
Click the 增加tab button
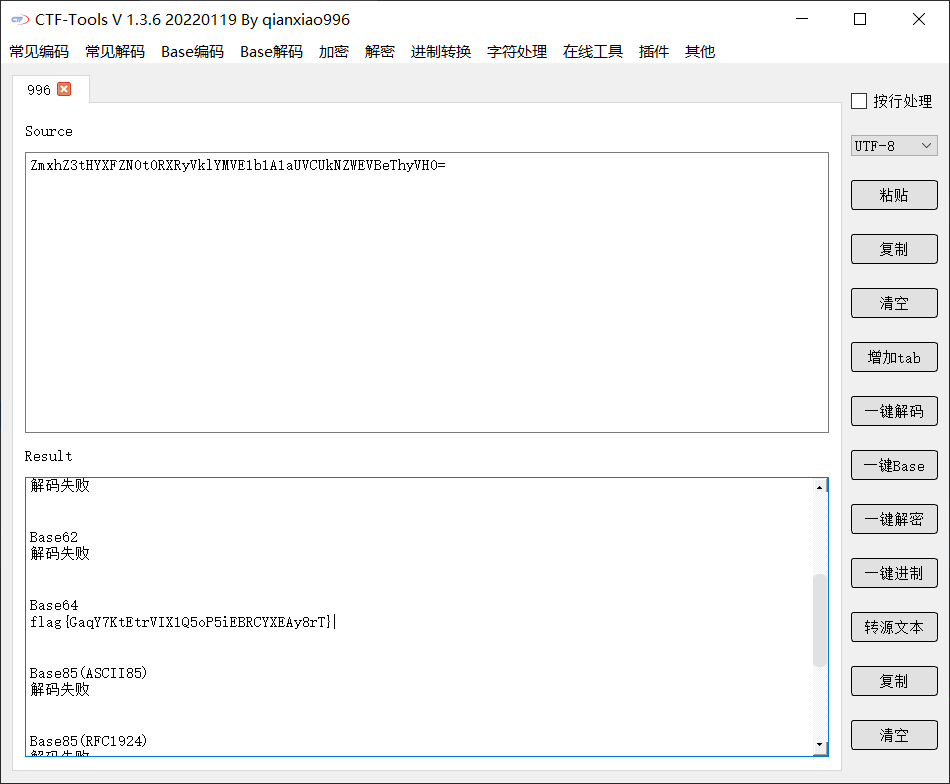(894, 357)
